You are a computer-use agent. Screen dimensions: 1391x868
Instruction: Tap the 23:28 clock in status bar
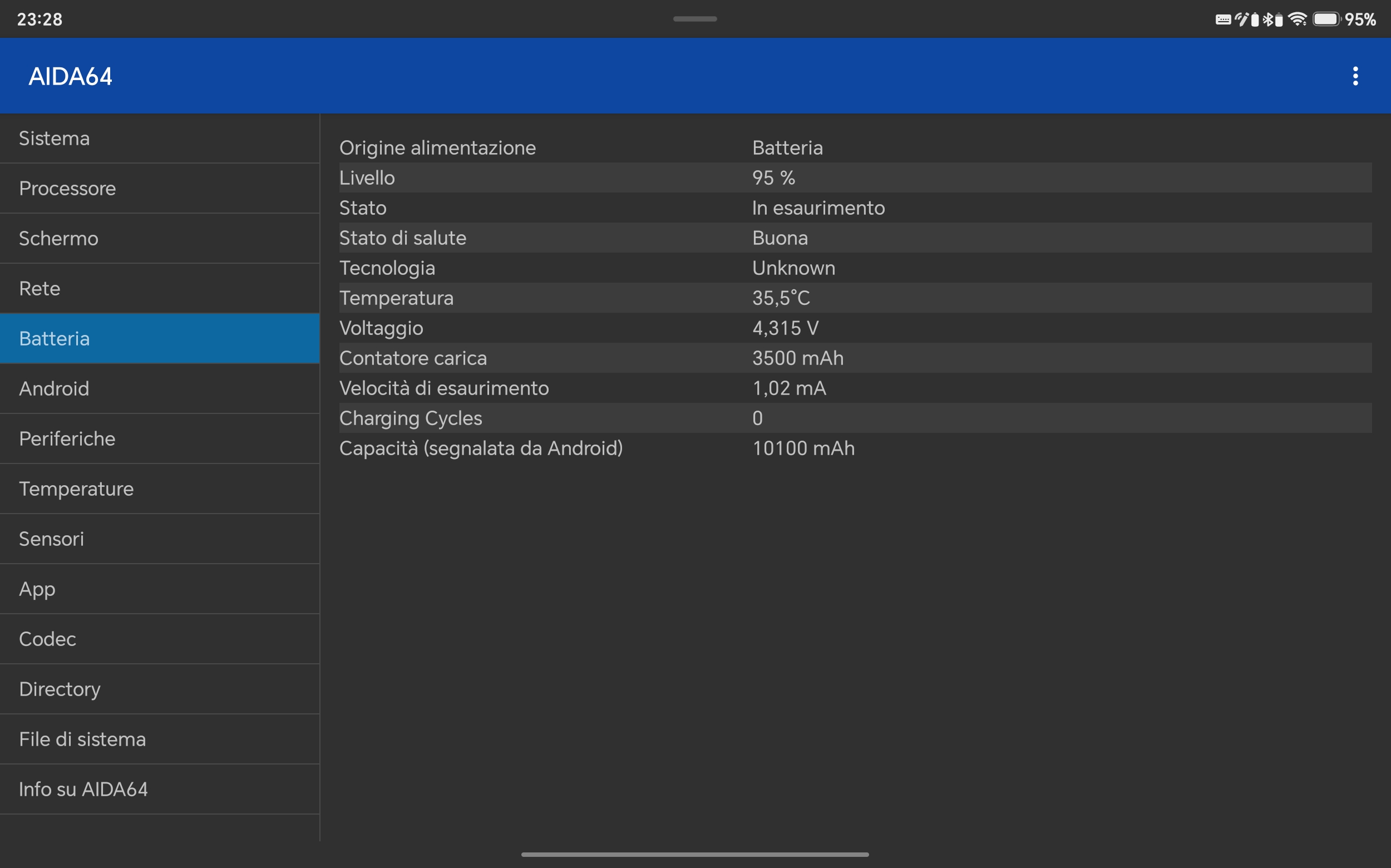(40, 19)
